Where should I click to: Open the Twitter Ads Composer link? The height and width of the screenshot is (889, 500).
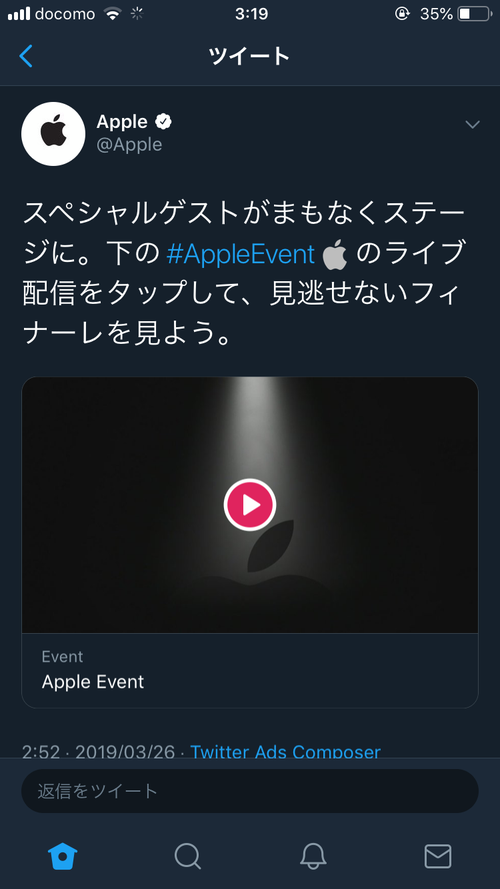285,752
